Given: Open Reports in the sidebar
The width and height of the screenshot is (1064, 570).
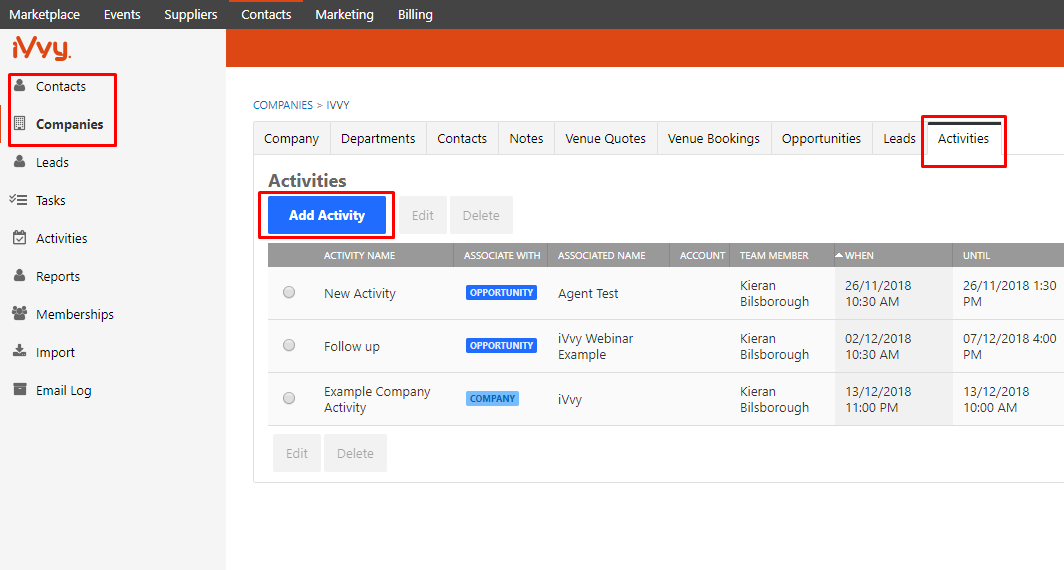Looking at the screenshot, I should coord(58,276).
